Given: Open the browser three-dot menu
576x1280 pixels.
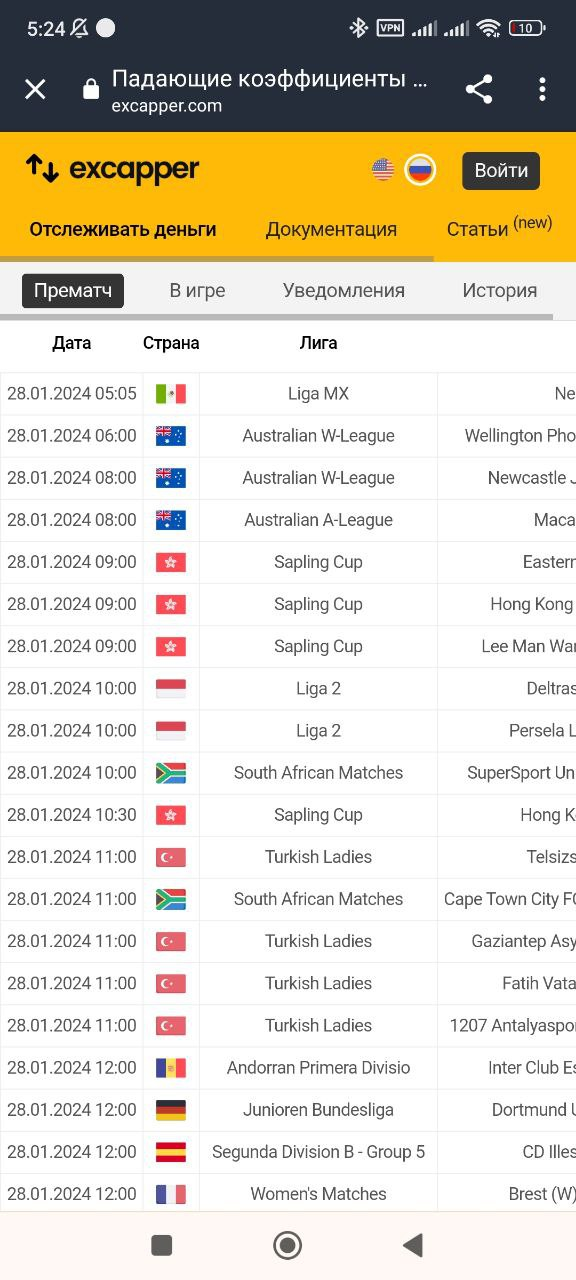Looking at the screenshot, I should pyautogui.click(x=542, y=88).
